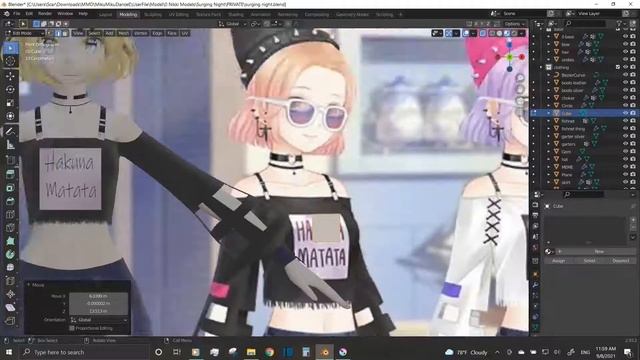The width and height of the screenshot is (640, 360).
Task: Switch to vertex select mode
Action: coord(51,33)
